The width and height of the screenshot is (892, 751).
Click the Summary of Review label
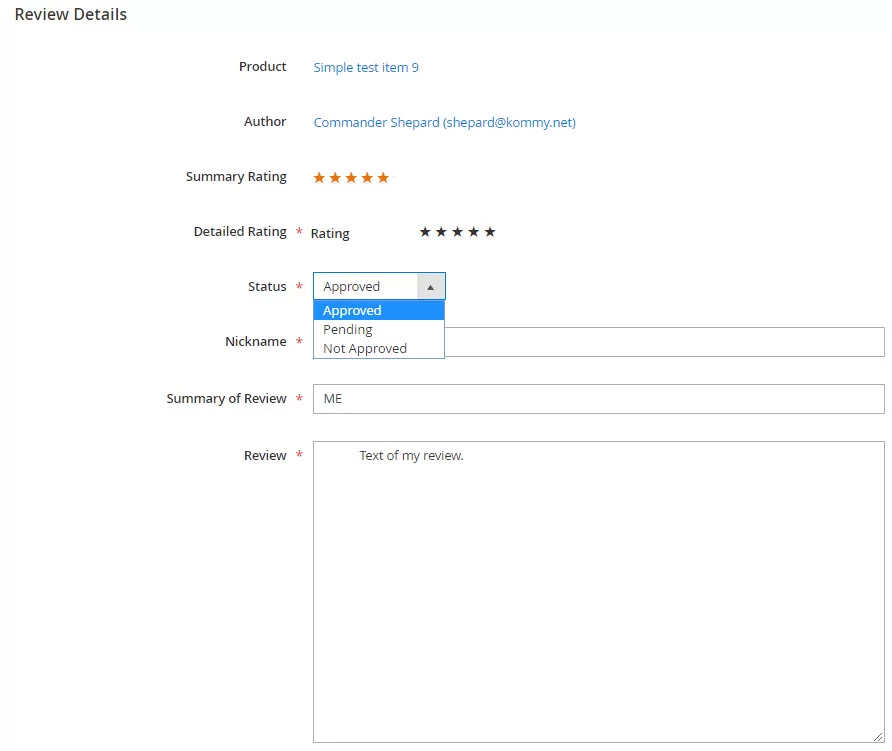click(226, 399)
